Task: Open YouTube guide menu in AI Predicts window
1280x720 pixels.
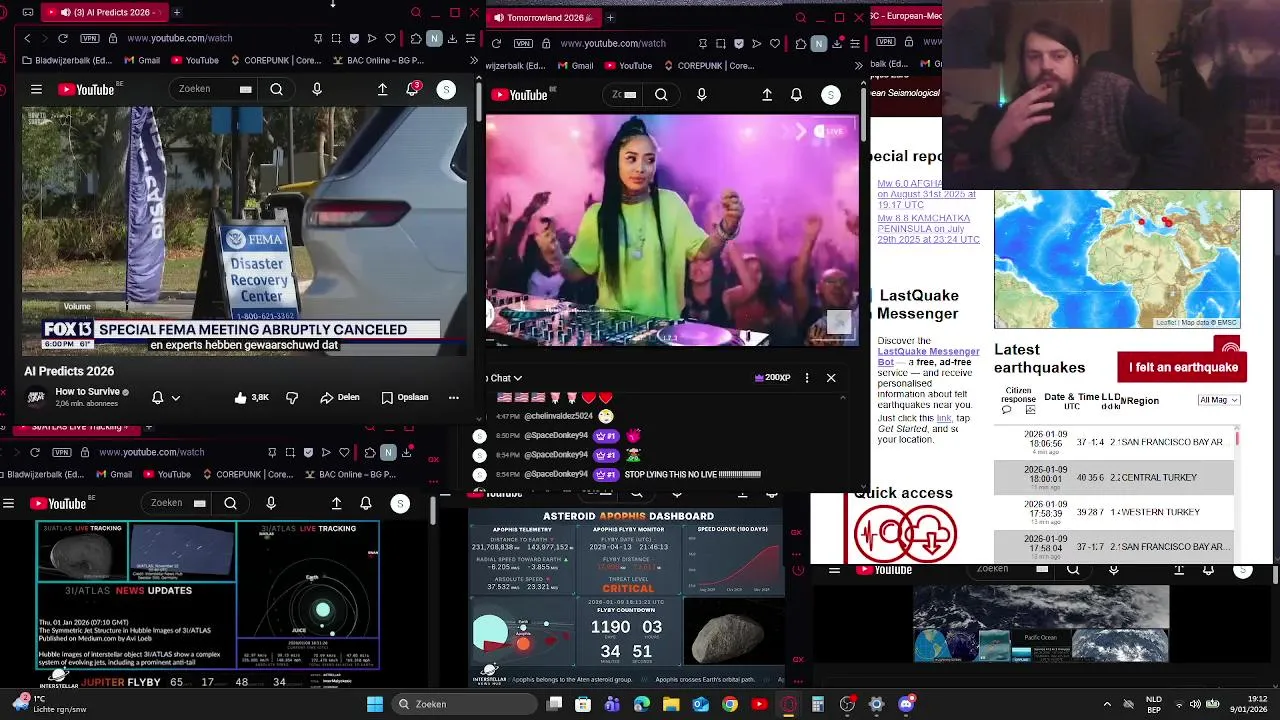Action: tap(36, 89)
